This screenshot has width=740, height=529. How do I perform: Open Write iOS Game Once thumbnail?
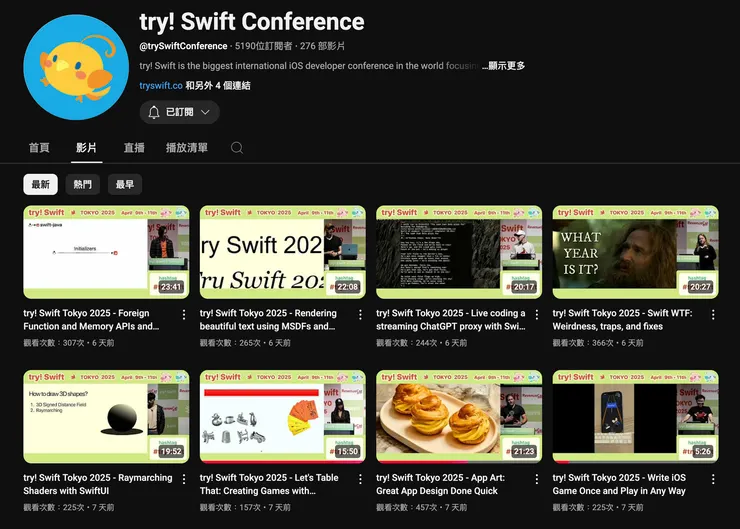(636, 417)
